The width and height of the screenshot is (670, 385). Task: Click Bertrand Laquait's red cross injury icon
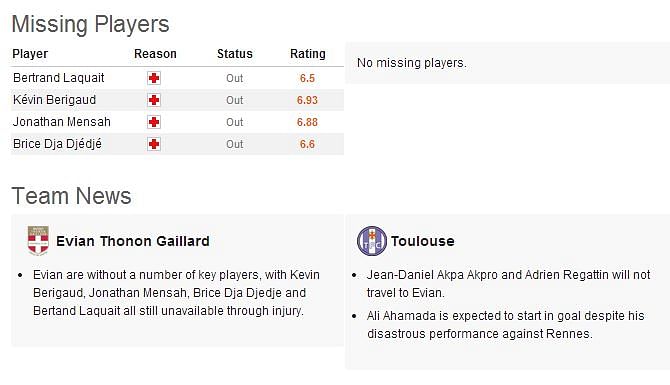click(x=154, y=78)
